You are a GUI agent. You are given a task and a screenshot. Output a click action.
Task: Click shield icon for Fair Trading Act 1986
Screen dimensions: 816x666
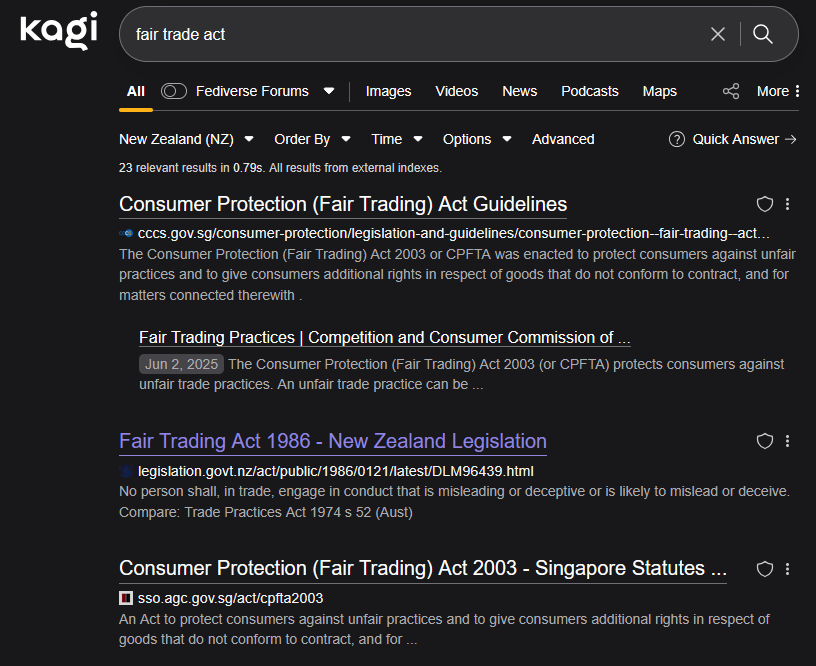pos(765,441)
